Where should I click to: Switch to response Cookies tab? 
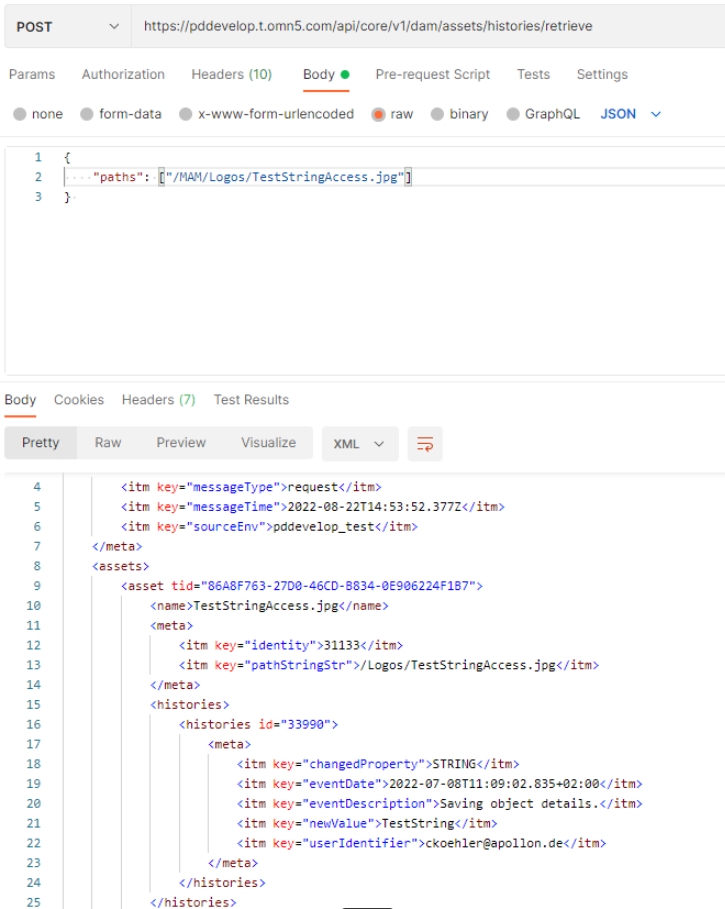(x=79, y=400)
